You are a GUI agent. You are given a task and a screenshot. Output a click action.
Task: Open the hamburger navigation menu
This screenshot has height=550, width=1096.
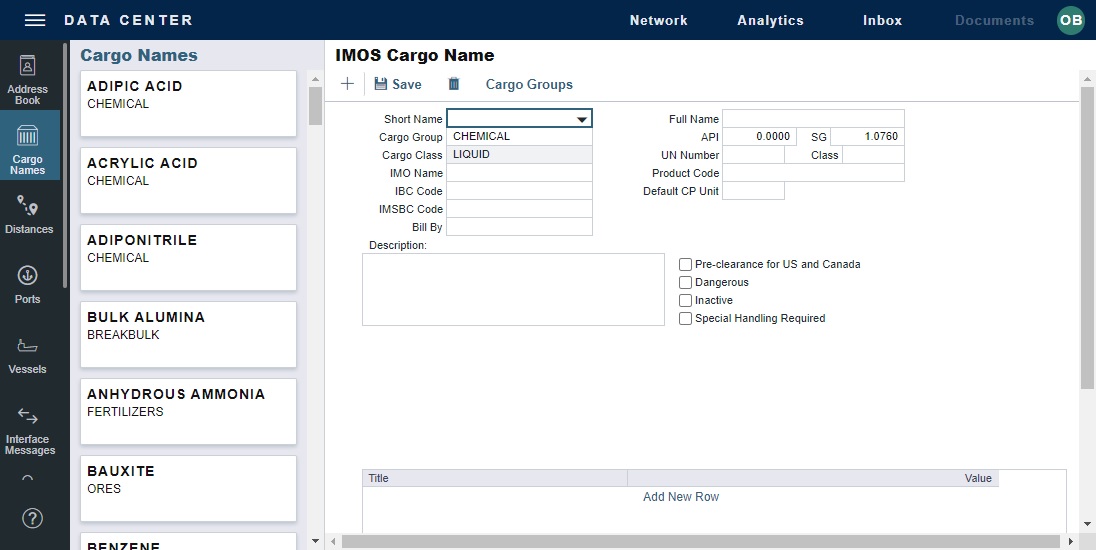(x=35, y=20)
